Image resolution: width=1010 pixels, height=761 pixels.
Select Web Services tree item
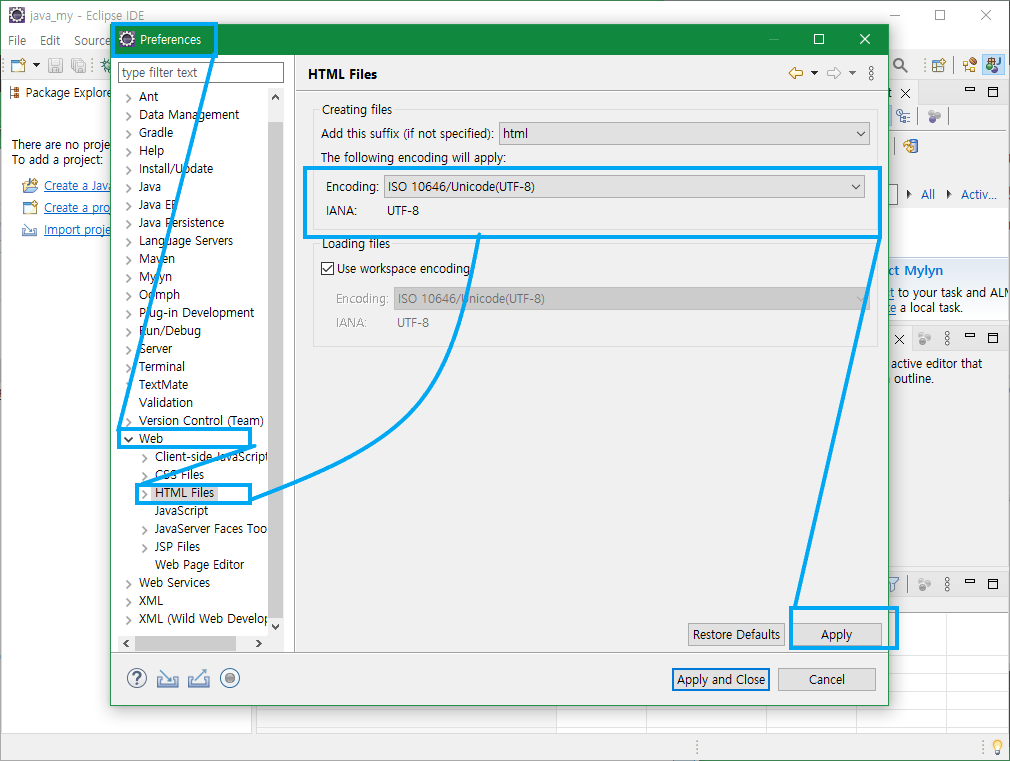coord(174,583)
